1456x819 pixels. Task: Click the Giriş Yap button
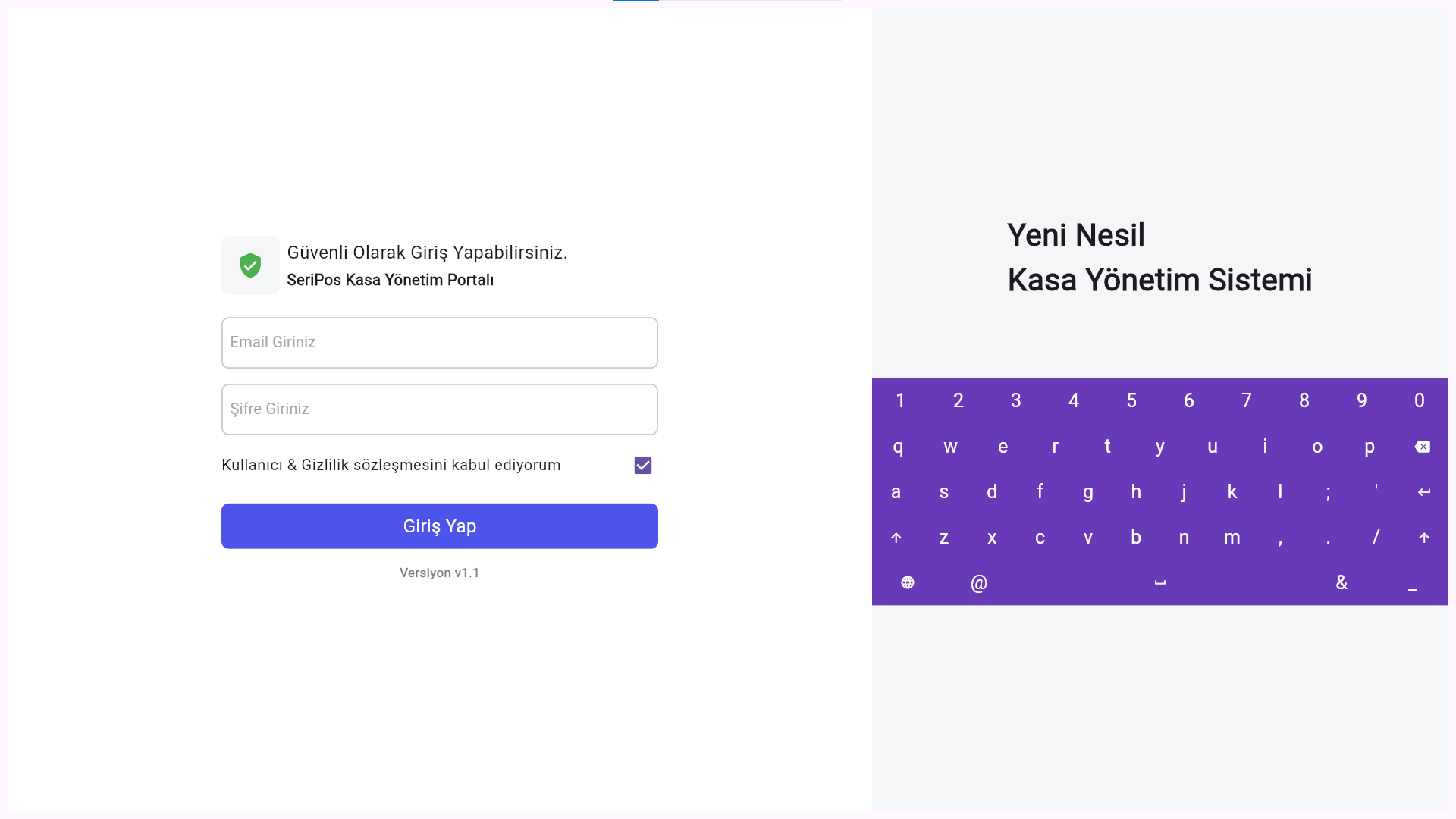[440, 526]
